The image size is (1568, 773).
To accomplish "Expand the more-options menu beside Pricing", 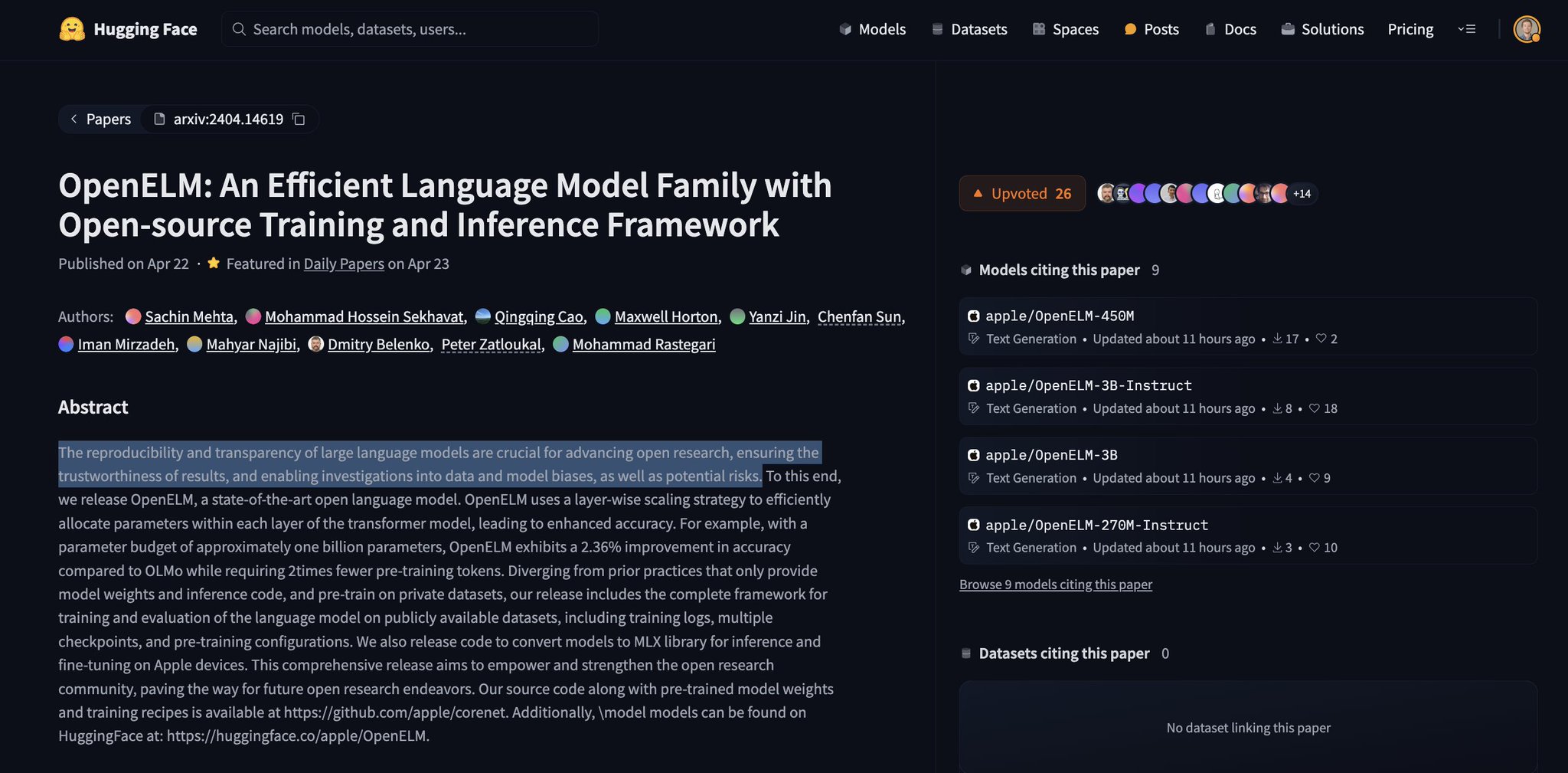I will tap(1466, 29).
